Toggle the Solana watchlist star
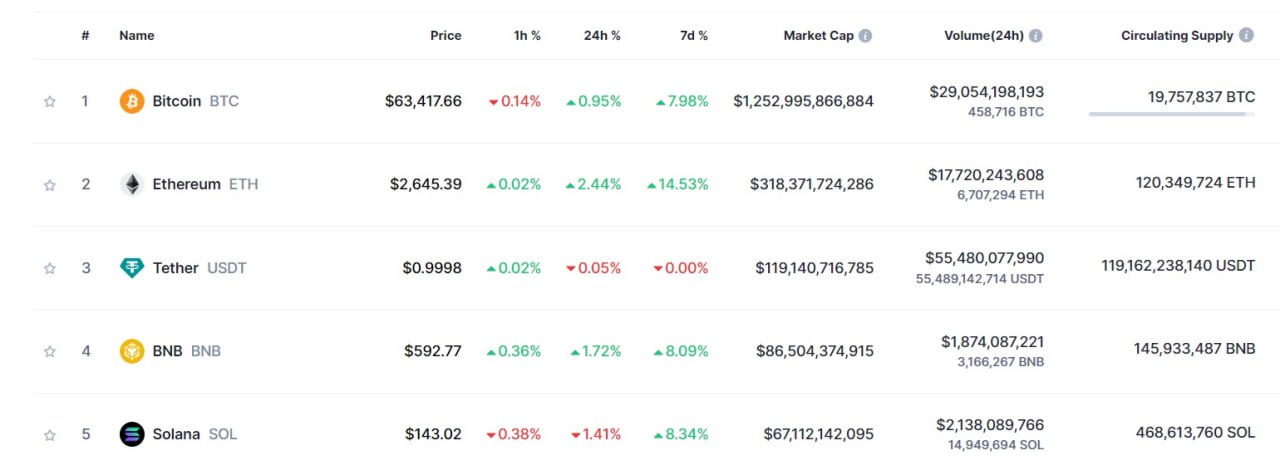 coord(49,434)
